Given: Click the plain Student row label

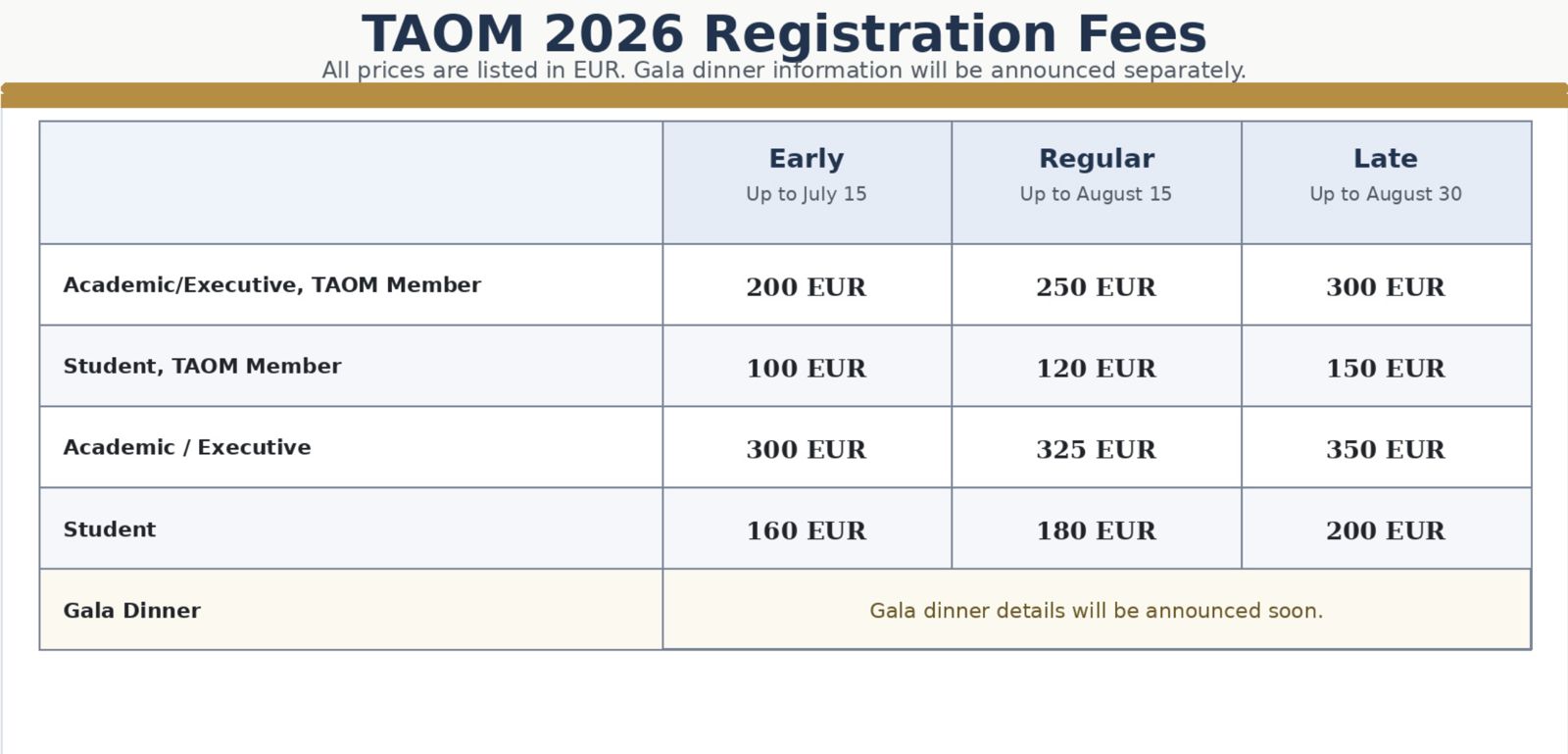Looking at the screenshot, I should click(x=110, y=529).
